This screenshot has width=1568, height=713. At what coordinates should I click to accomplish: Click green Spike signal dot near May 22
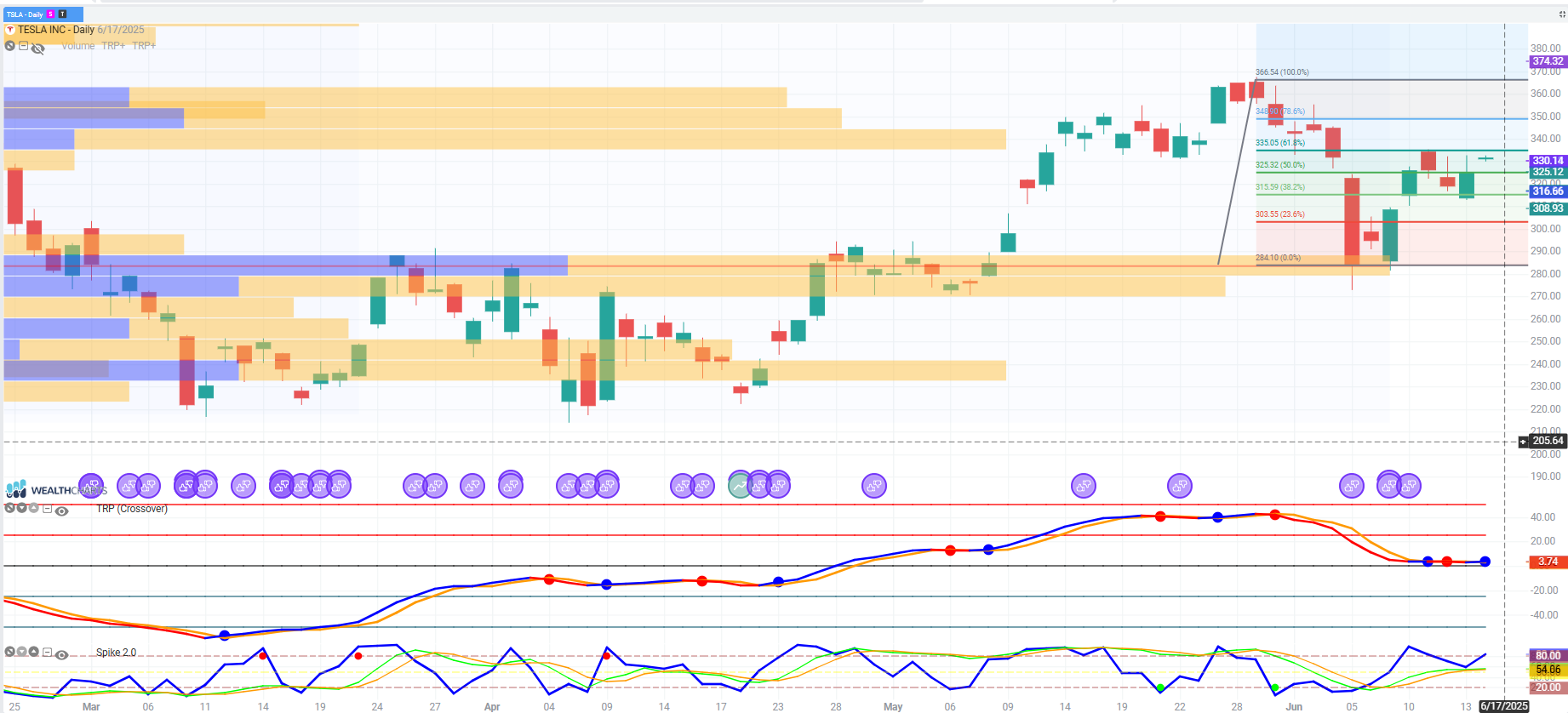coord(1160,687)
